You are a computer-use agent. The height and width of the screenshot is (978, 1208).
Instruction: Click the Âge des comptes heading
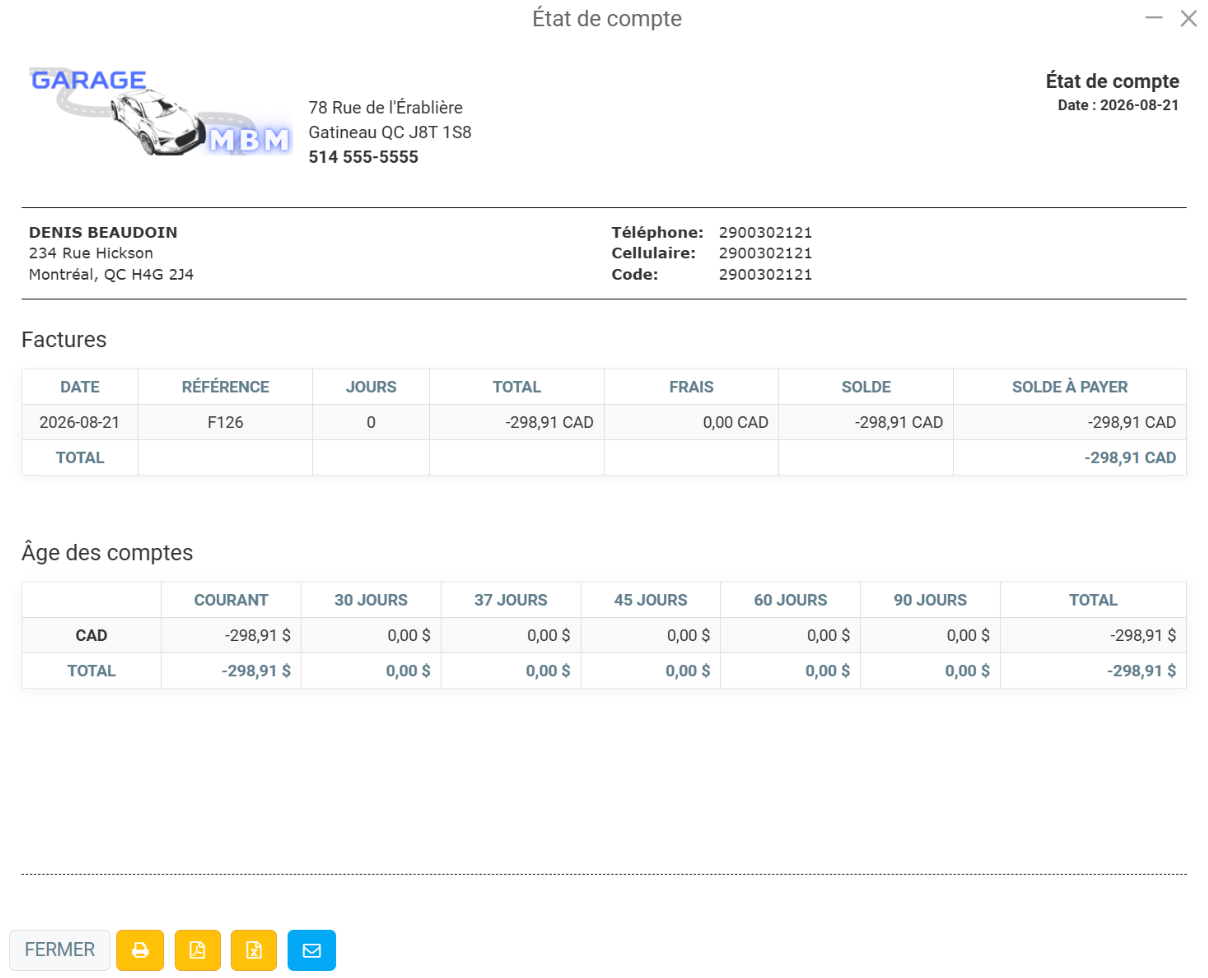pyautogui.click(x=107, y=552)
